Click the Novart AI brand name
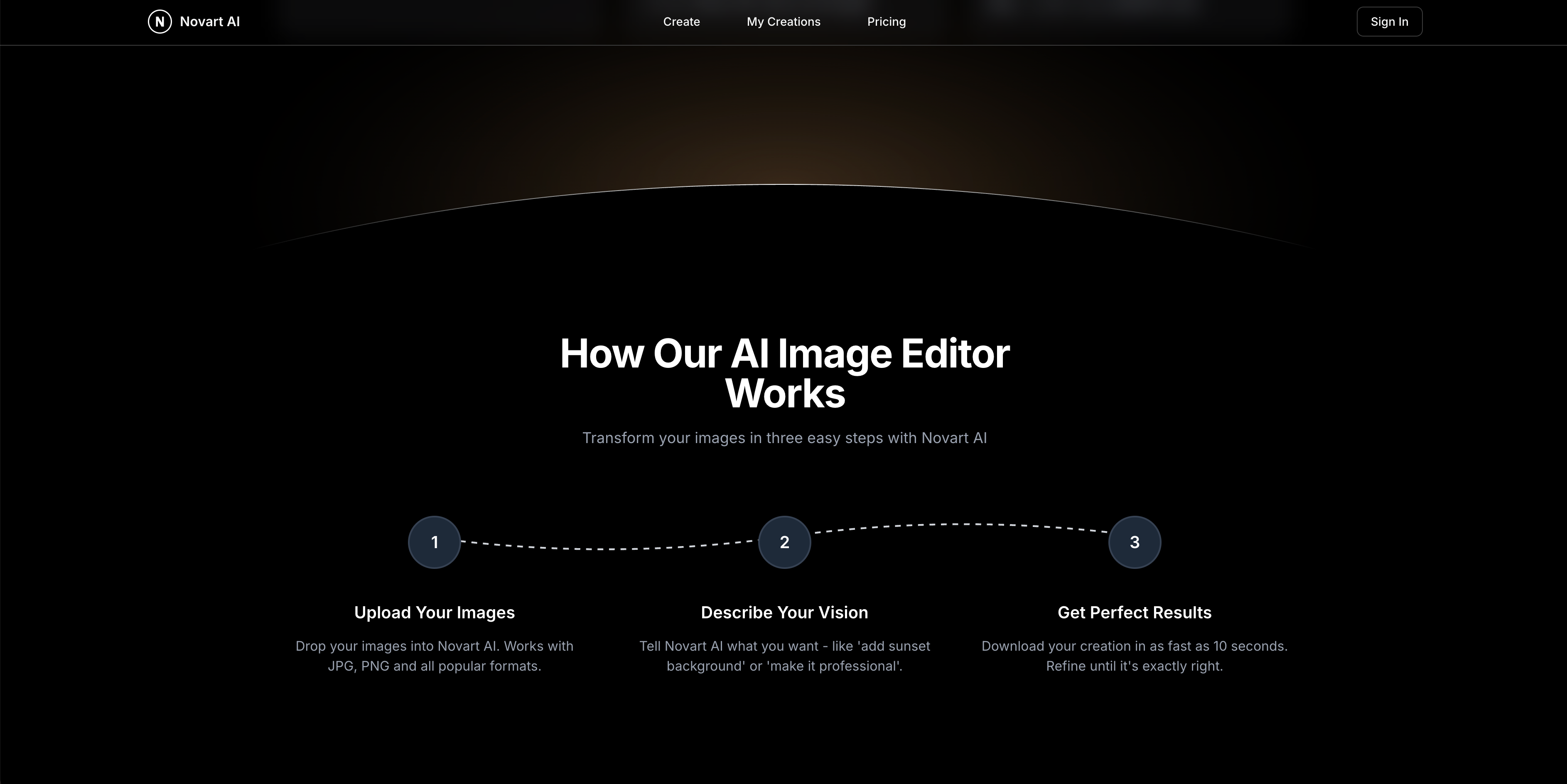Image resolution: width=1567 pixels, height=784 pixels. point(210,22)
